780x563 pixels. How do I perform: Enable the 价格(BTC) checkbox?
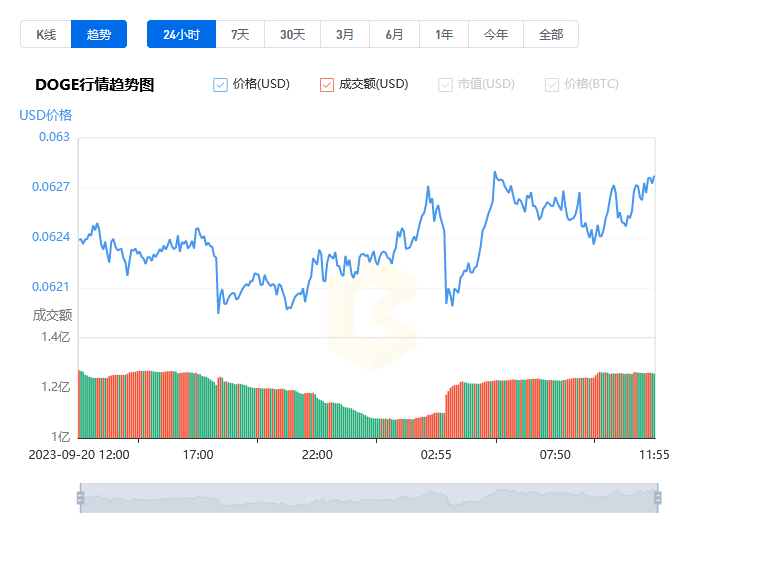pos(552,85)
